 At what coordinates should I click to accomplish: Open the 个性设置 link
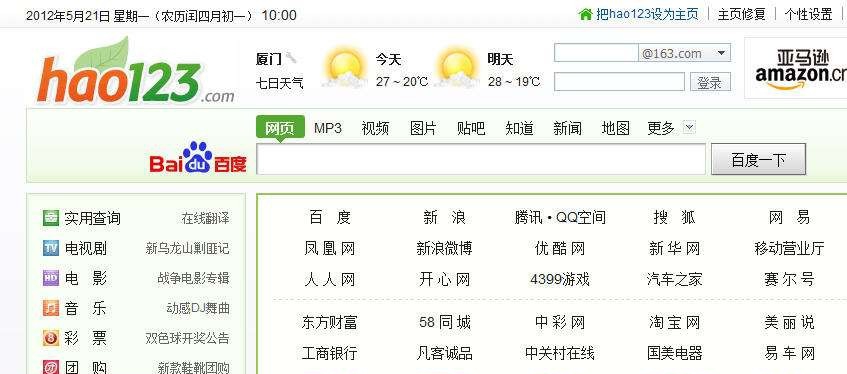[809, 15]
